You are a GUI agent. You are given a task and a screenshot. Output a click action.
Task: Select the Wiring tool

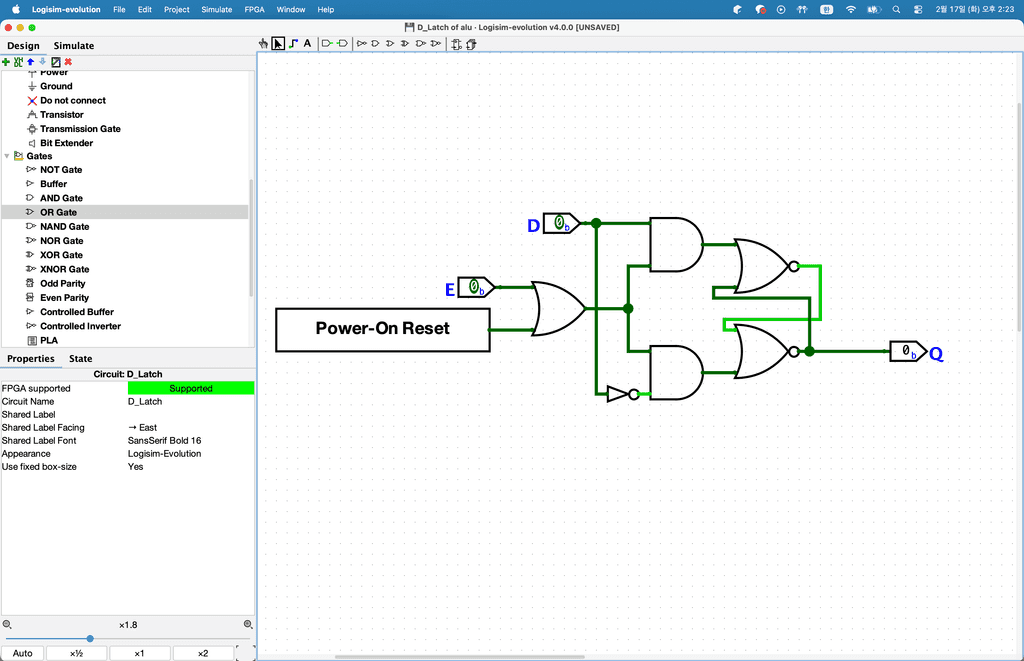pos(292,44)
